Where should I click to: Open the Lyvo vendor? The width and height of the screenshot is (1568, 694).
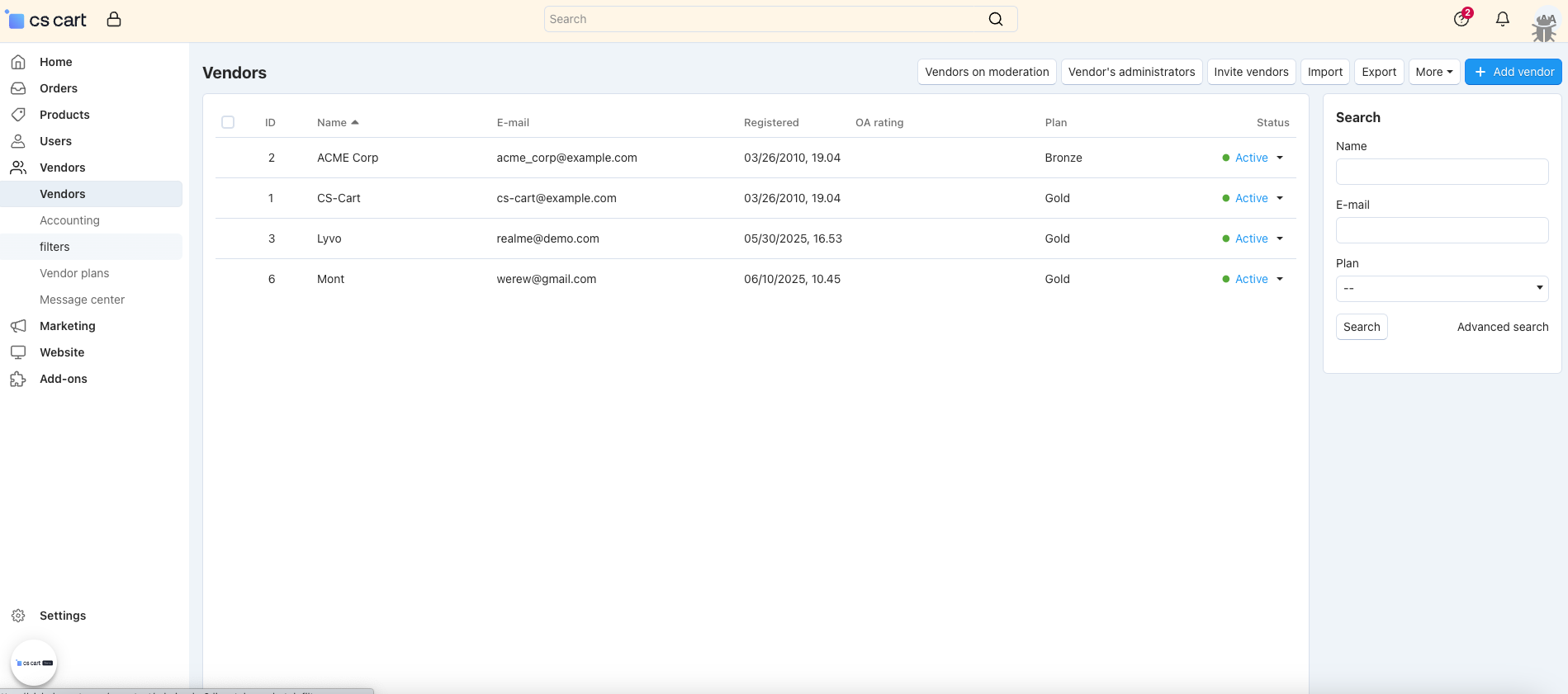point(329,238)
